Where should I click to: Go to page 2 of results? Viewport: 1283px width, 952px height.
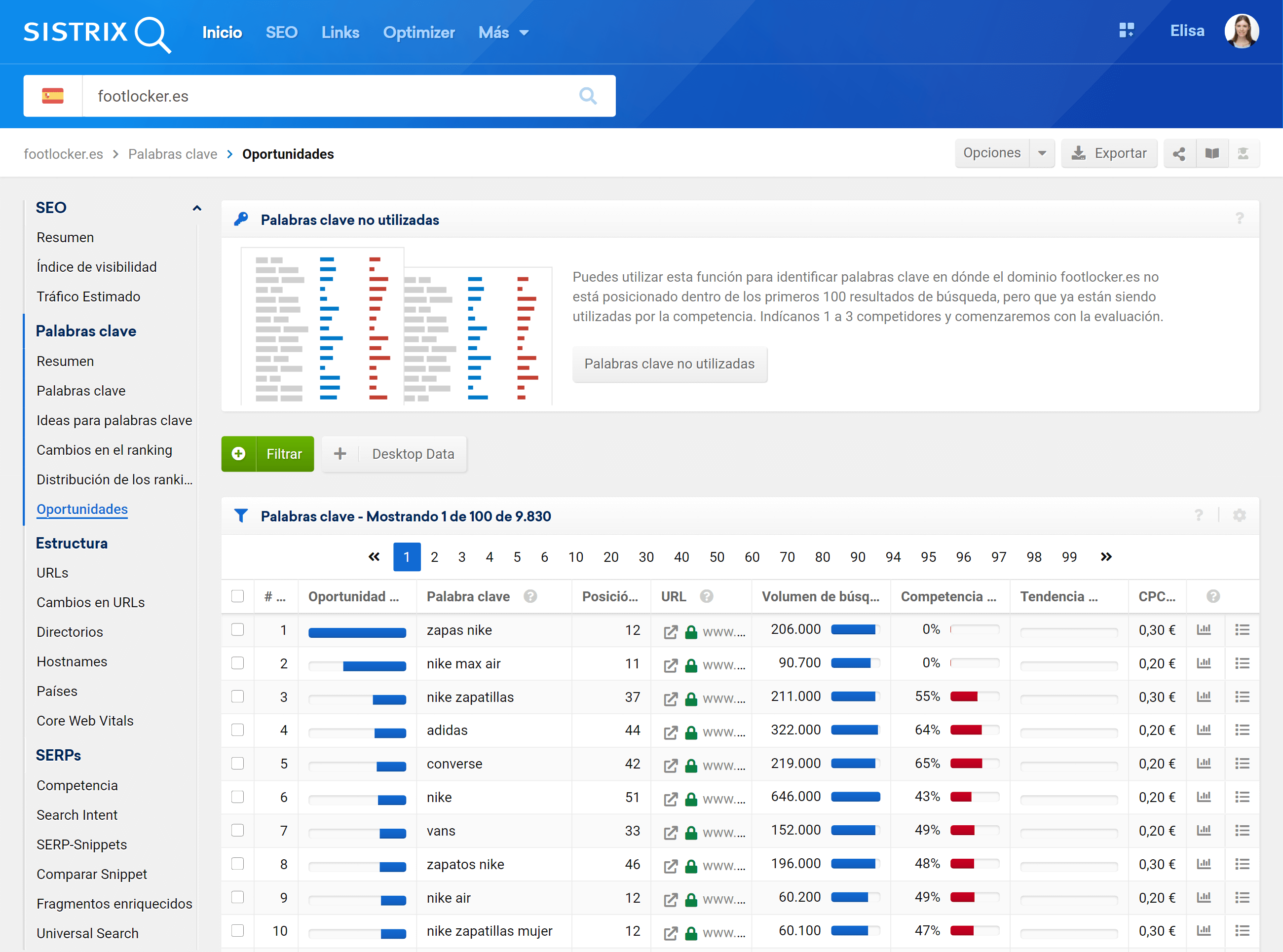point(434,557)
